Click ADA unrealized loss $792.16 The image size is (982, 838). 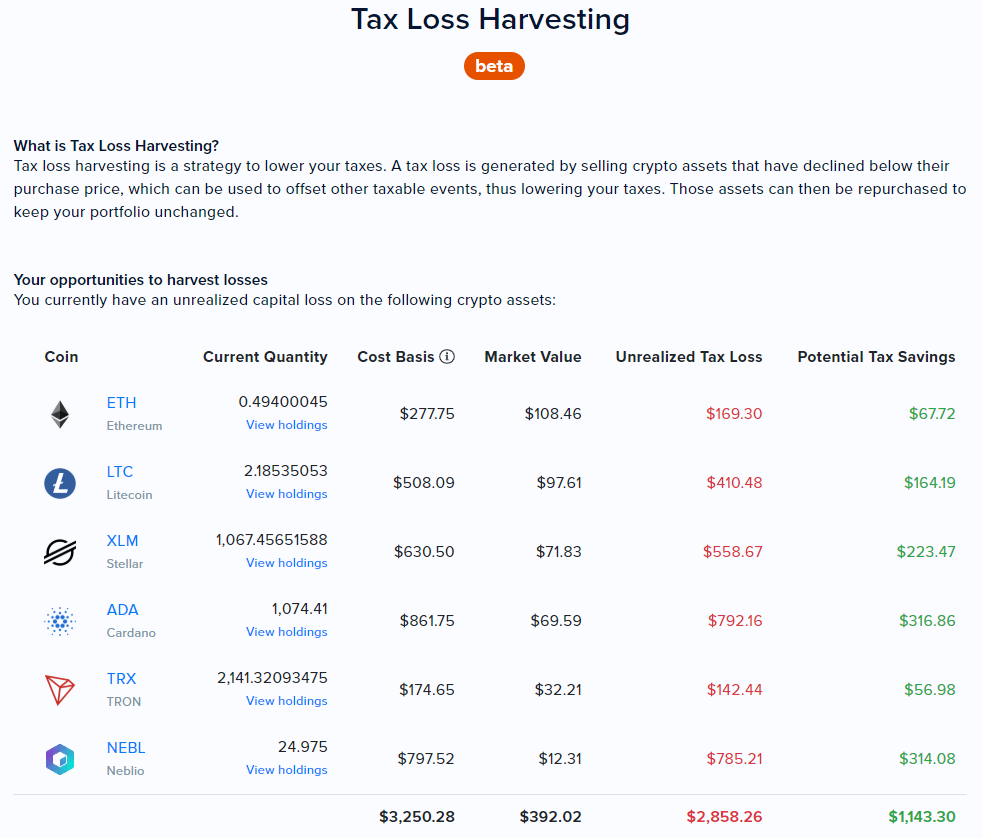(735, 620)
